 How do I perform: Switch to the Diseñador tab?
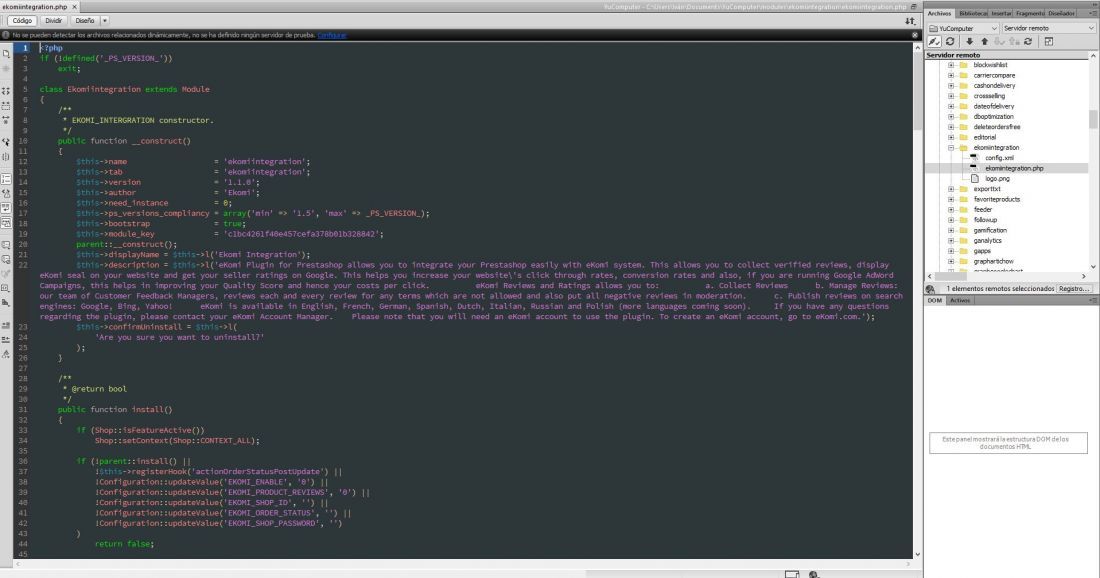click(x=1061, y=13)
